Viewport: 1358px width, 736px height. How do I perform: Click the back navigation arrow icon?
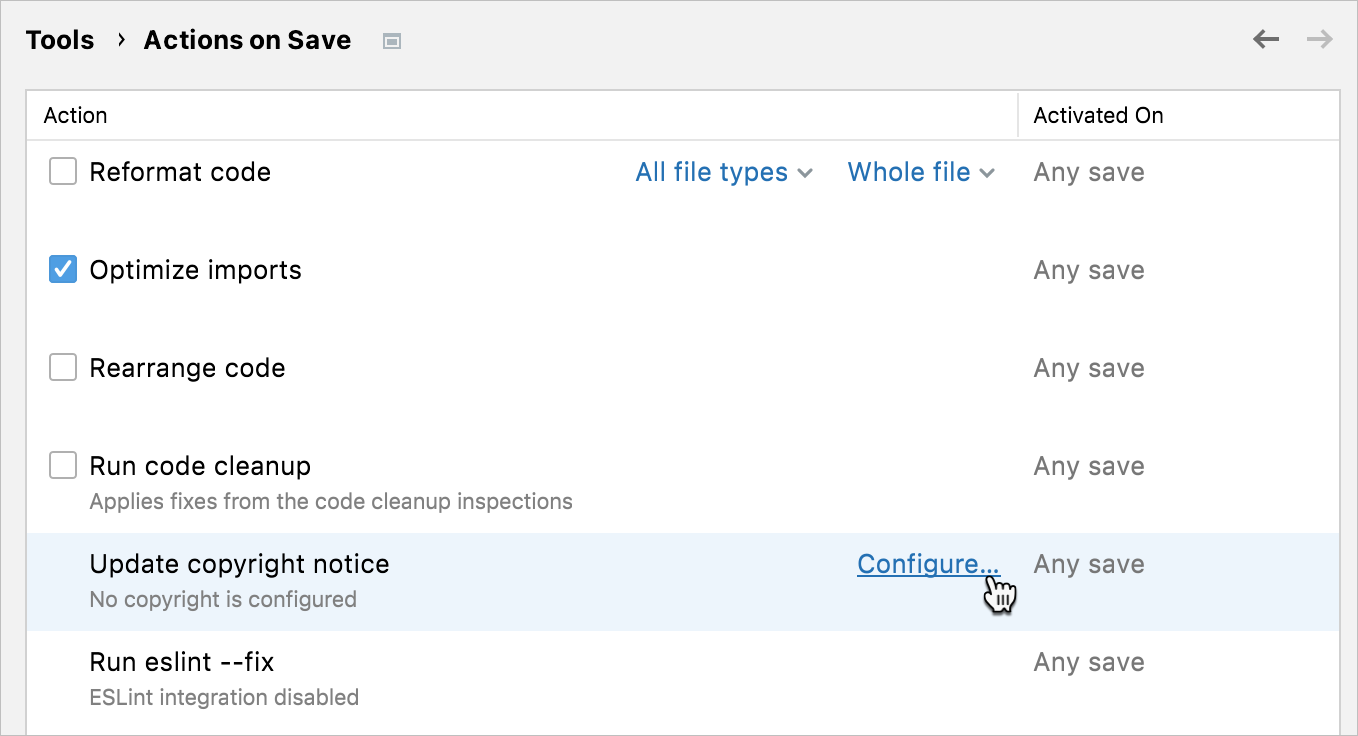(1266, 40)
